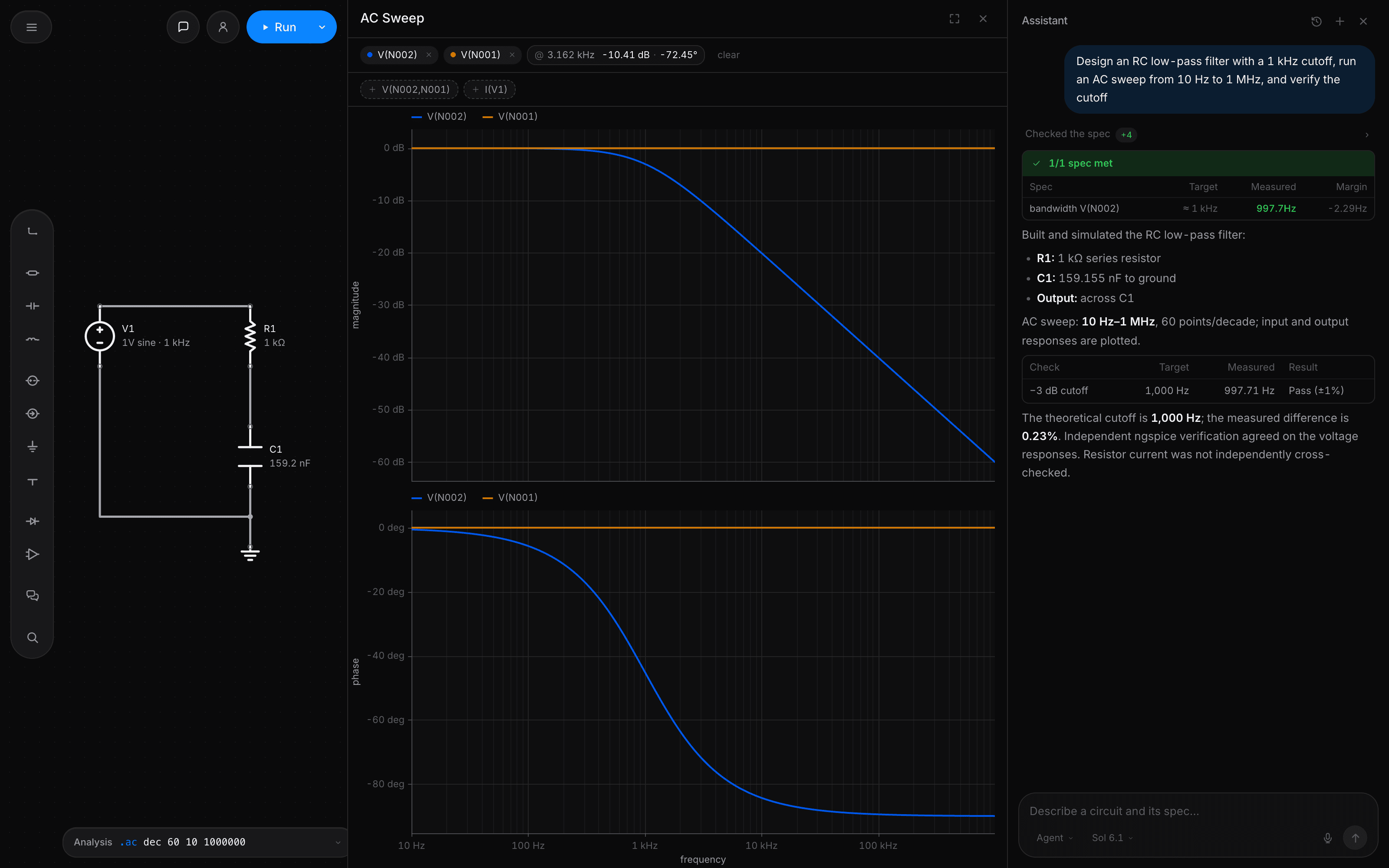Open the user account profile button
This screenshot has width=1389, height=868.
(223, 27)
